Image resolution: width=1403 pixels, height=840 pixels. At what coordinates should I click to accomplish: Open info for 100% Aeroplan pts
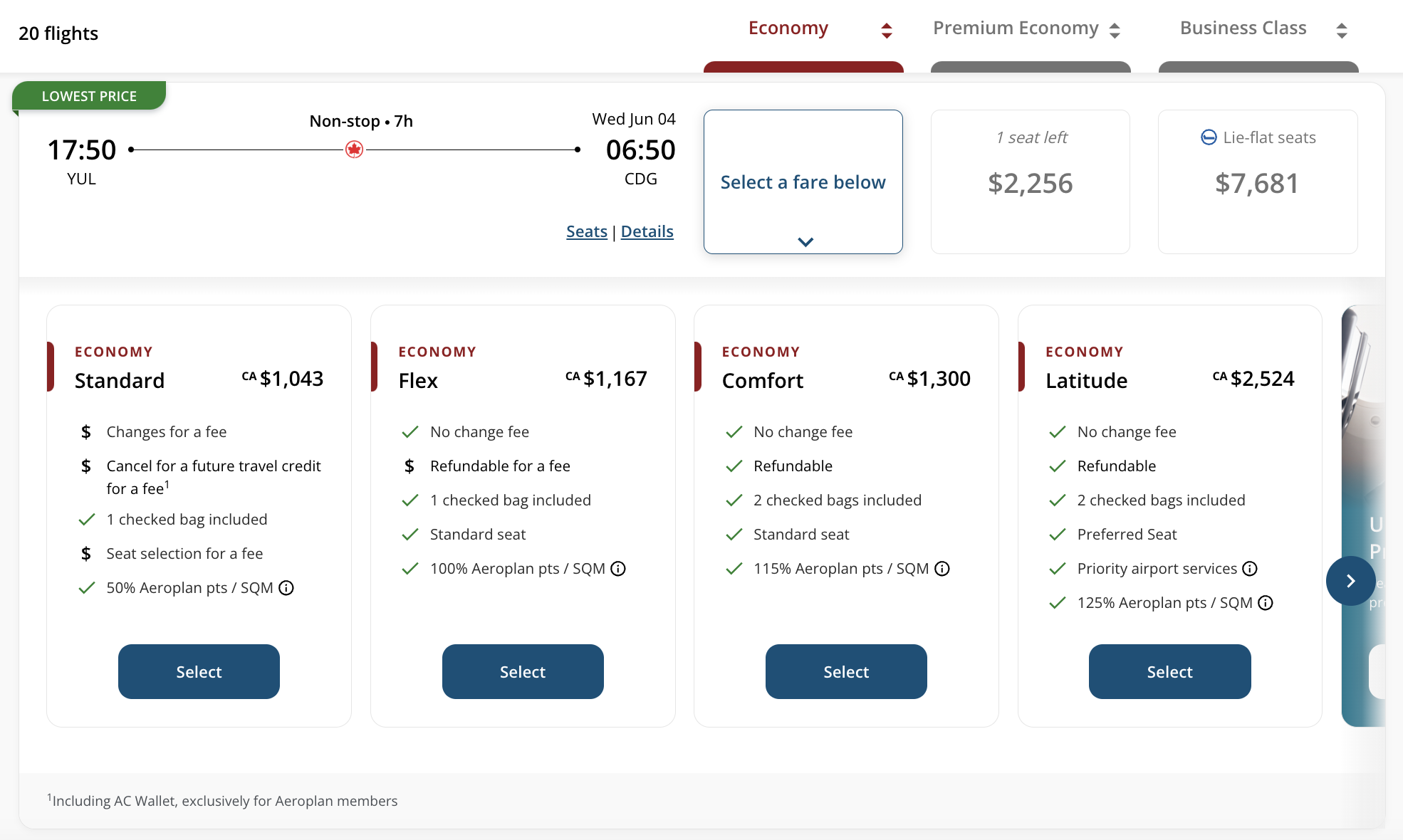[x=619, y=568]
